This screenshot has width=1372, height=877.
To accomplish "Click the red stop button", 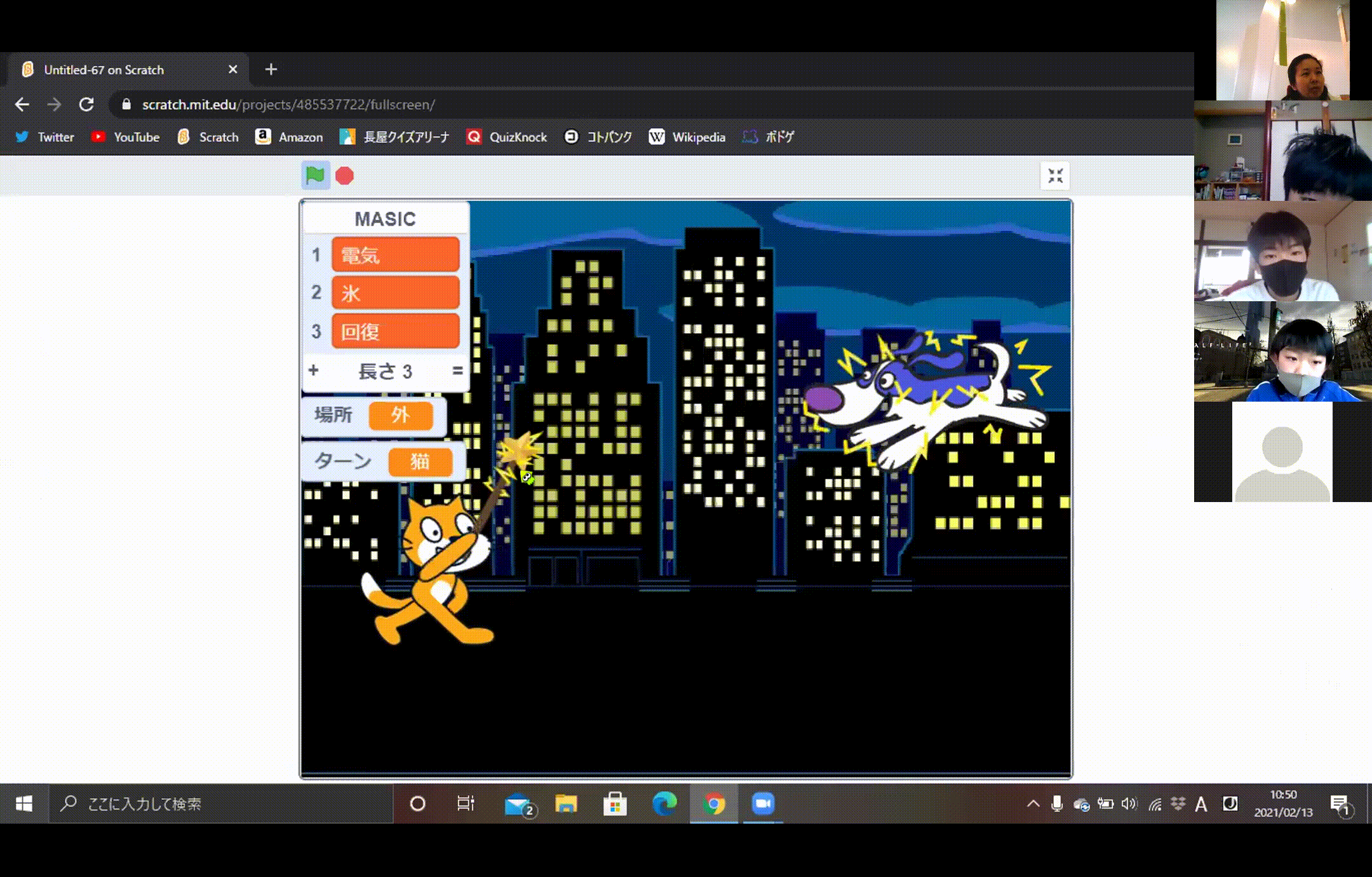I will [x=345, y=176].
